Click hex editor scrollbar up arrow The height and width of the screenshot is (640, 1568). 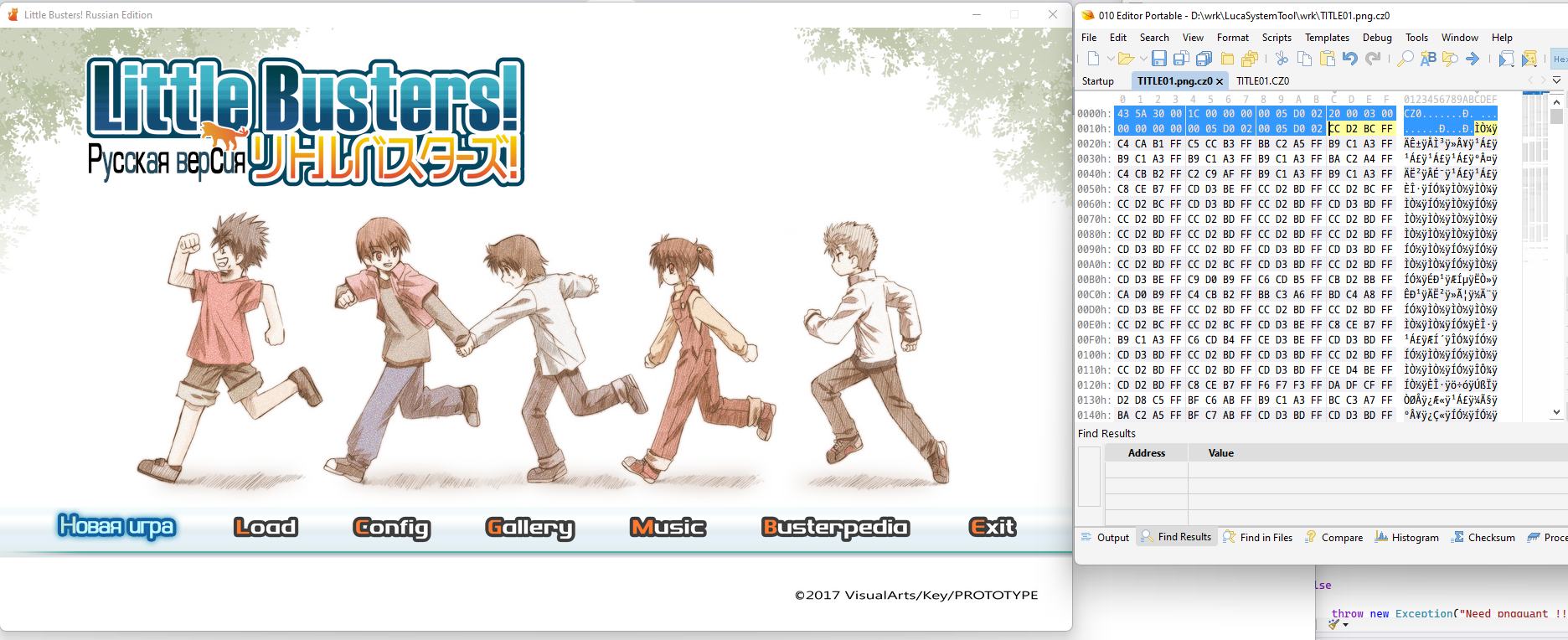1556,101
